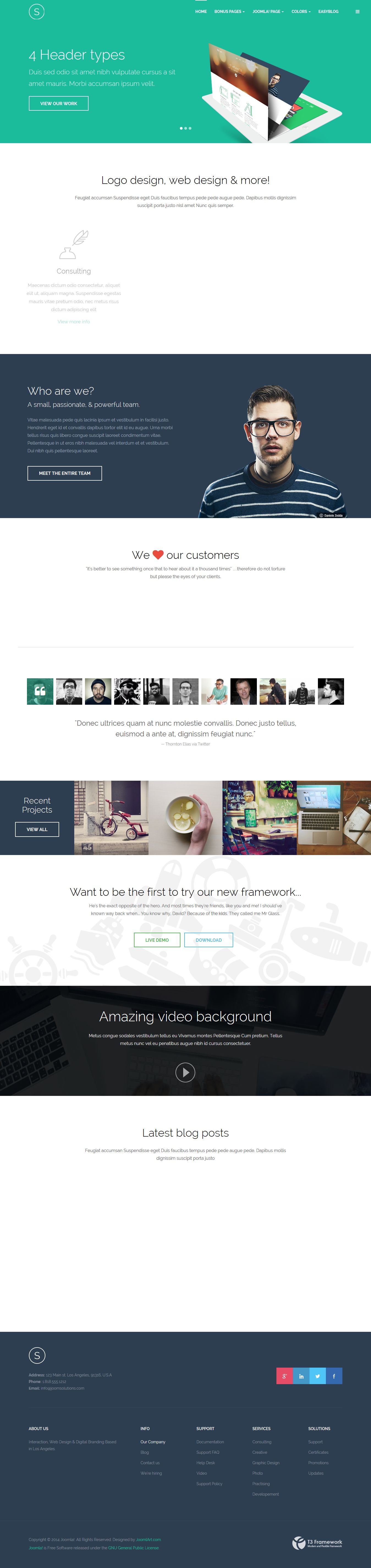Select the first slider pagination dot

point(181,129)
